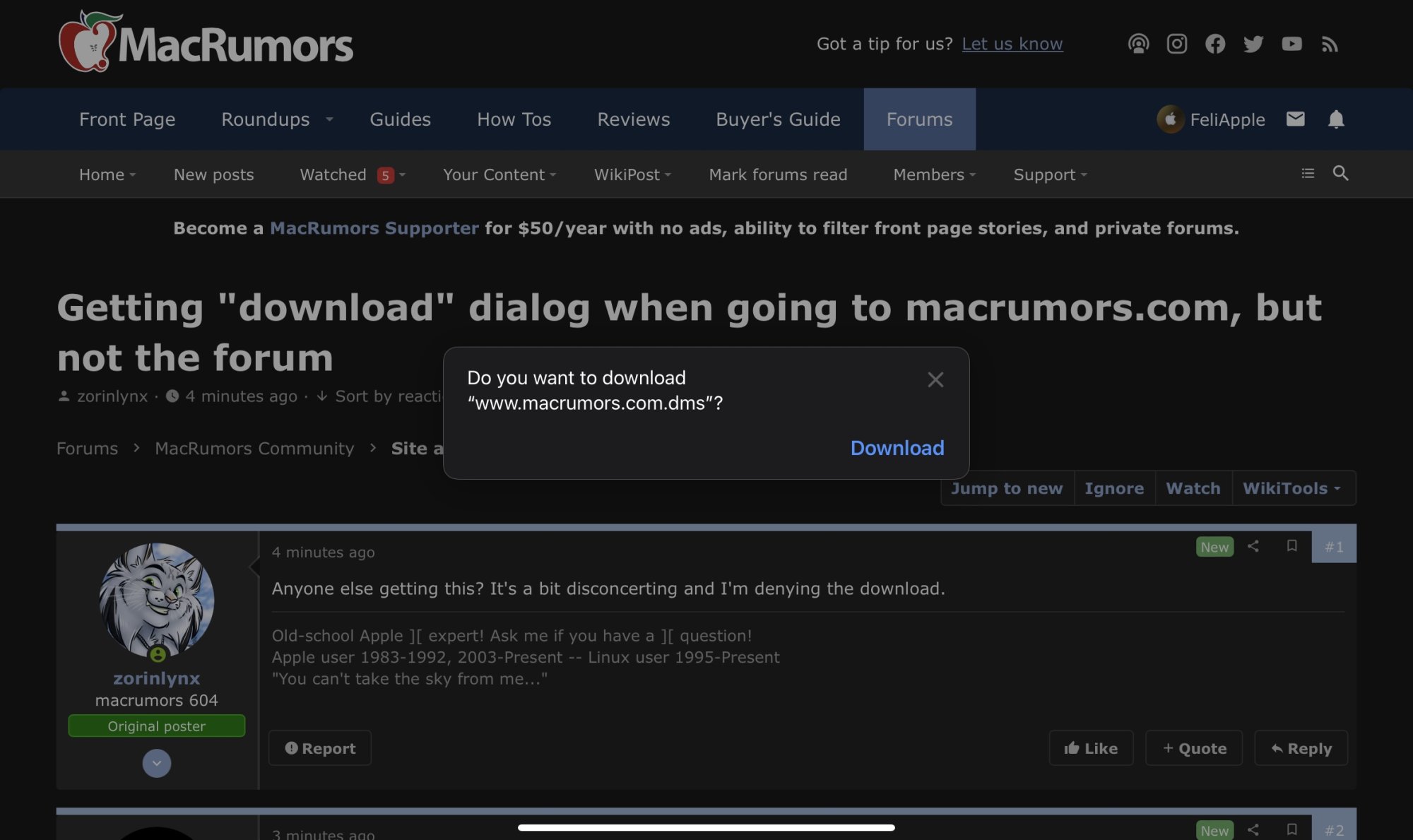Click the 4 minutes ago post timestamp

324,552
